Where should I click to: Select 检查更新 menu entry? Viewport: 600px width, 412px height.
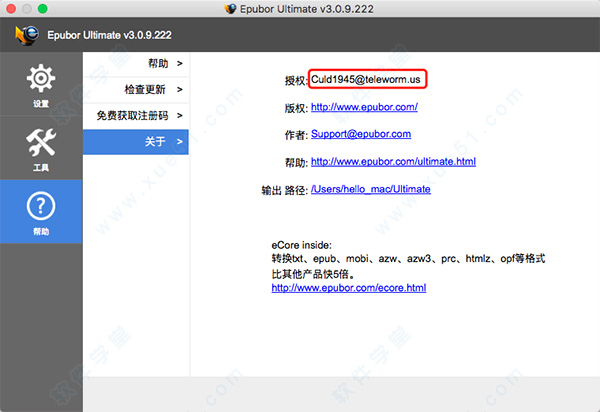click(x=135, y=90)
